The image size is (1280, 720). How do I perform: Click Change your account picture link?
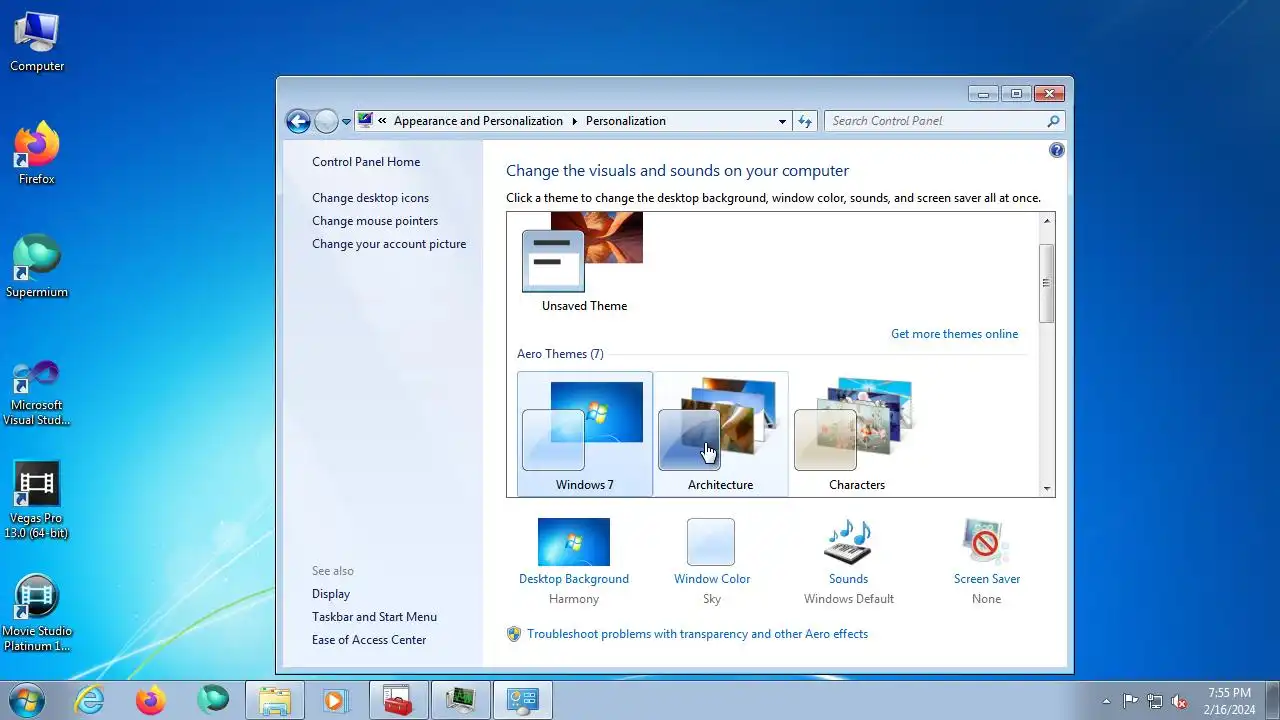point(389,244)
